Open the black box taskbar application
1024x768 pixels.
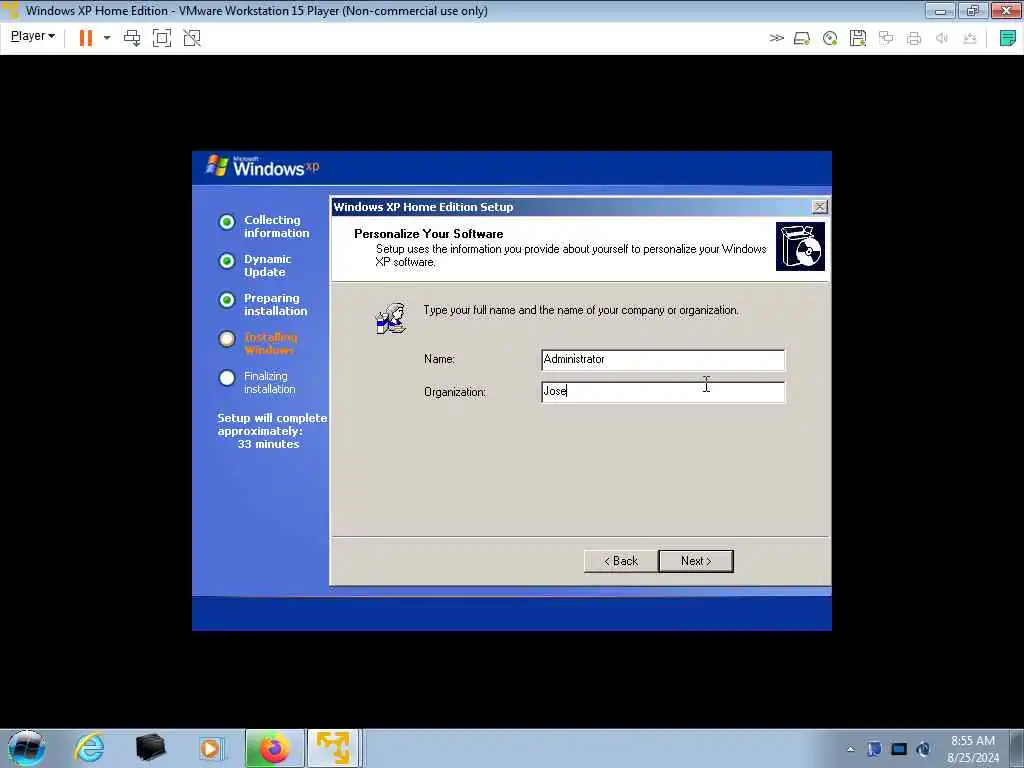tap(150, 748)
